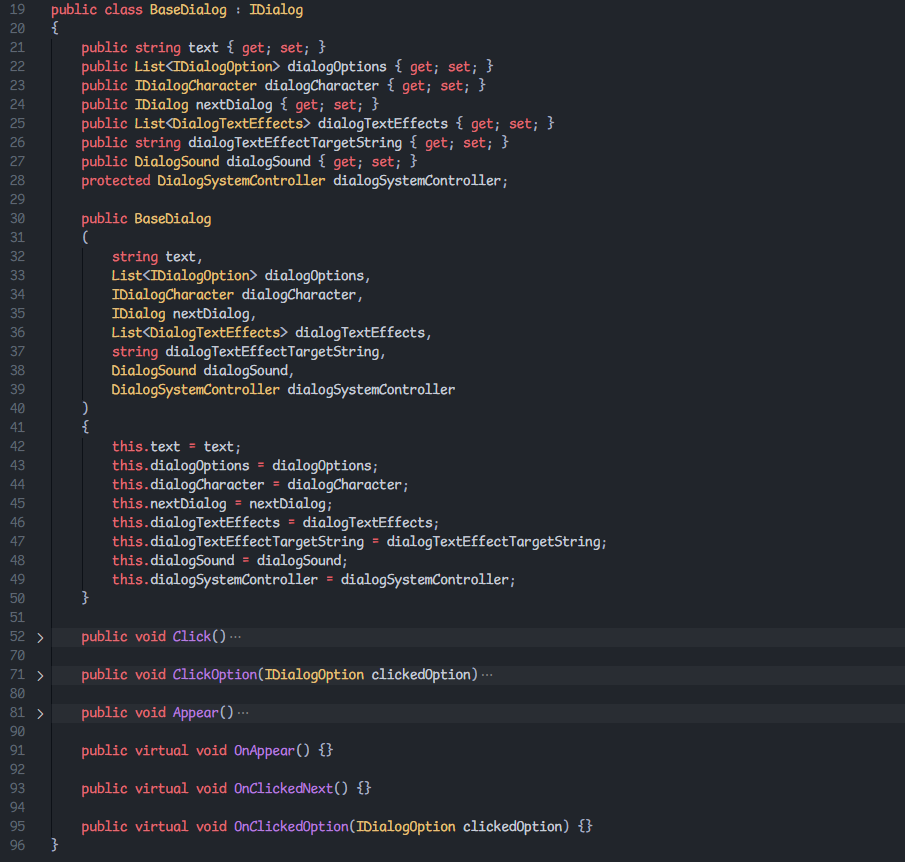Expand the folded Appear() method chevron
Image resolution: width=905 pixels, height=862 pixels.
click(x=40, y=713)
